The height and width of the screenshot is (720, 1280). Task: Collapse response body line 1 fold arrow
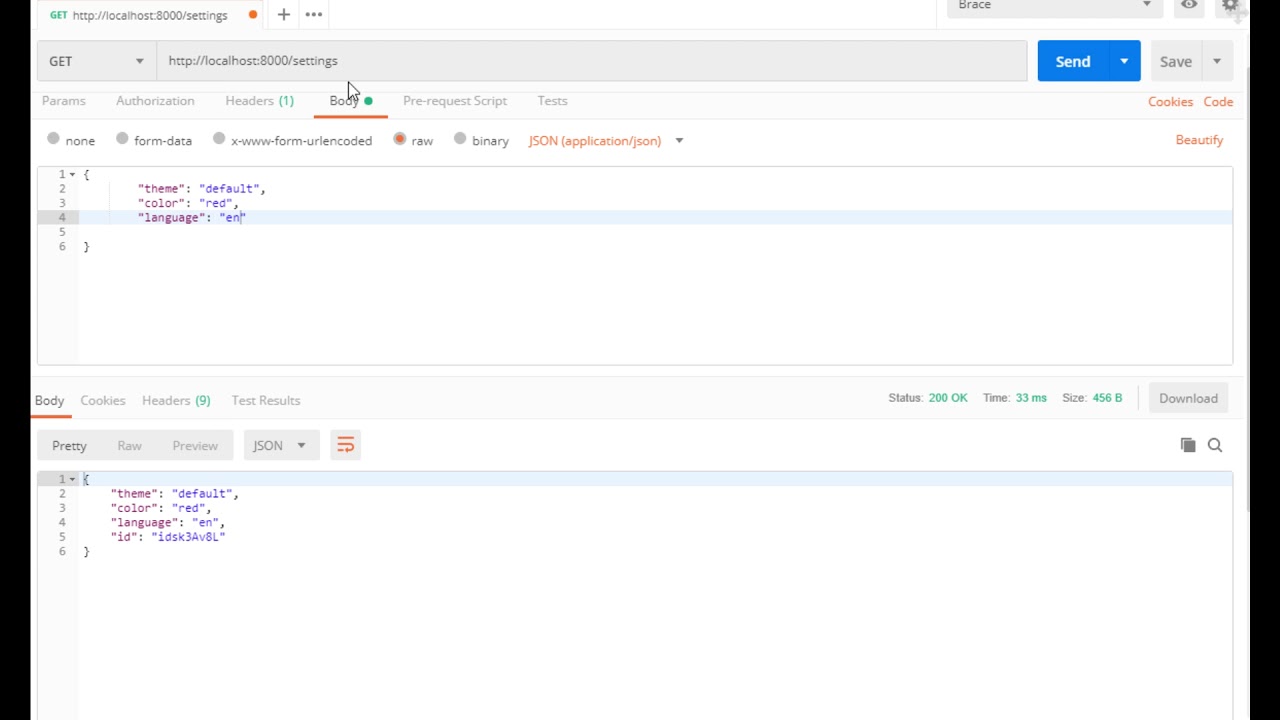click(72, 479)
